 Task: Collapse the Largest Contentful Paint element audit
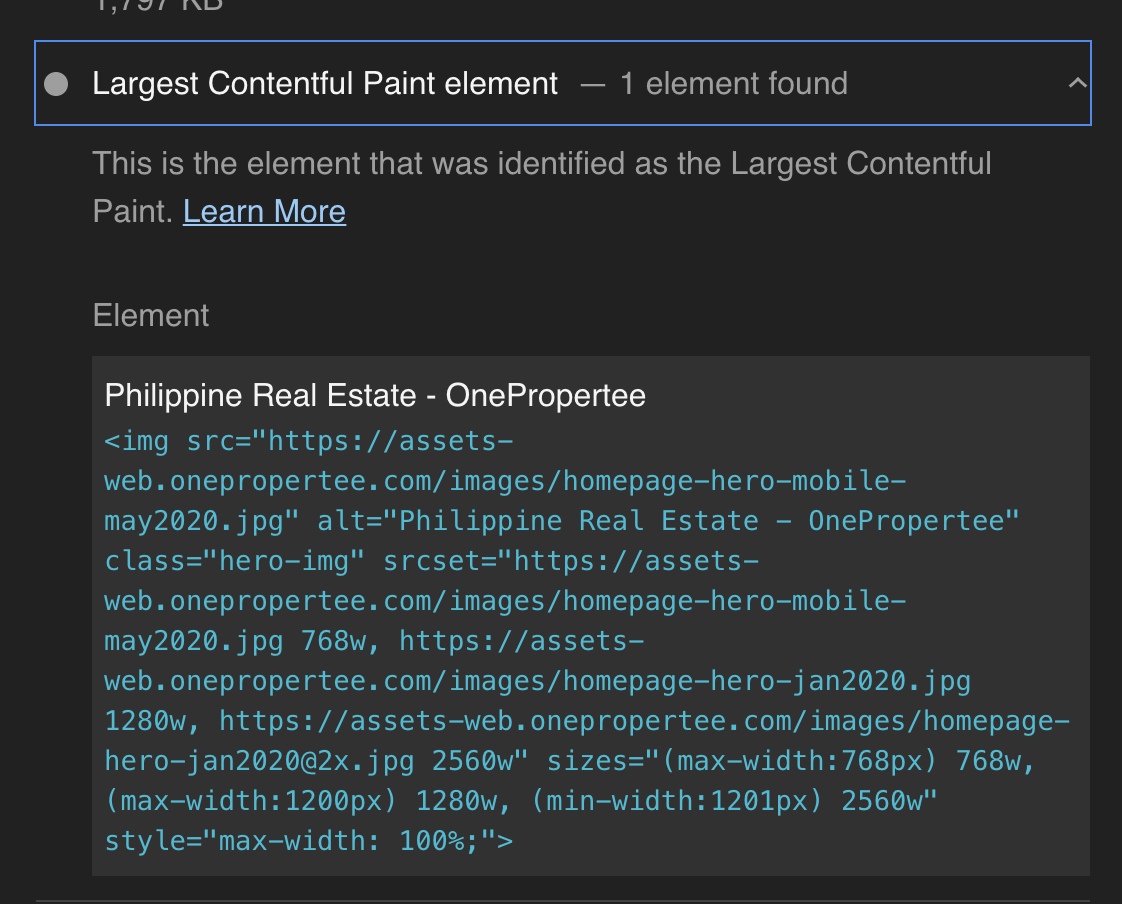tap(1077, 83)
